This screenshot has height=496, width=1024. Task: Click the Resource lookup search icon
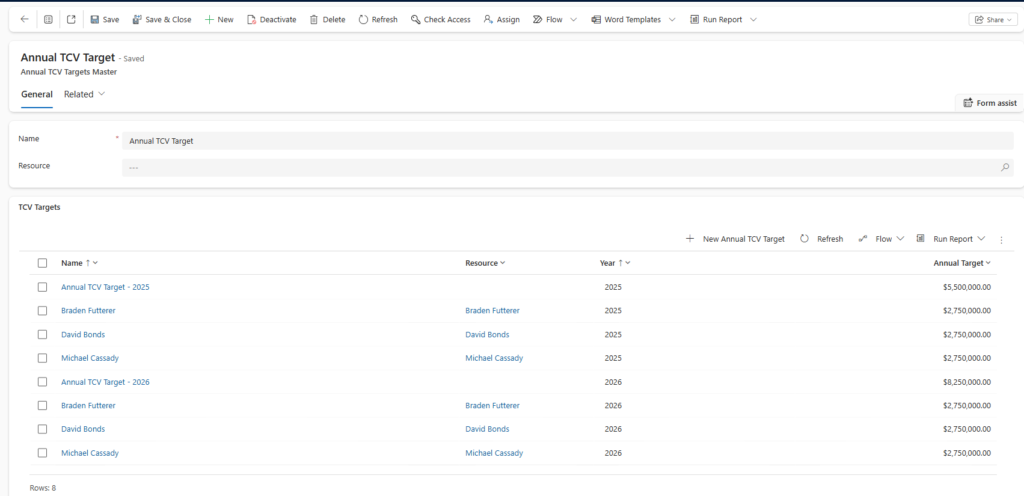click(1004, 168)
